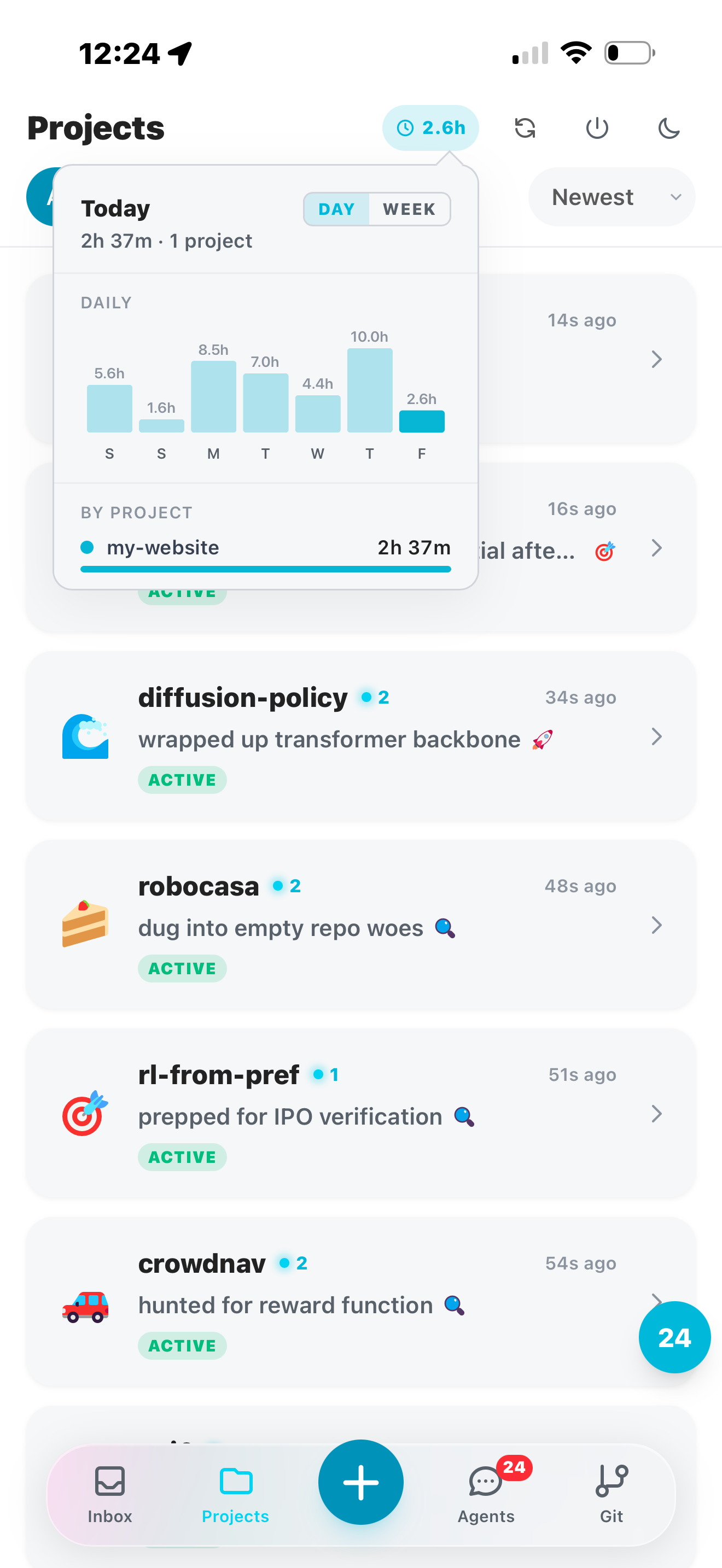Click my-website project progress bar
Image resolution: width=722 pixels, height=1568 pixels.
pyautogui.click(x=265, y=569)
